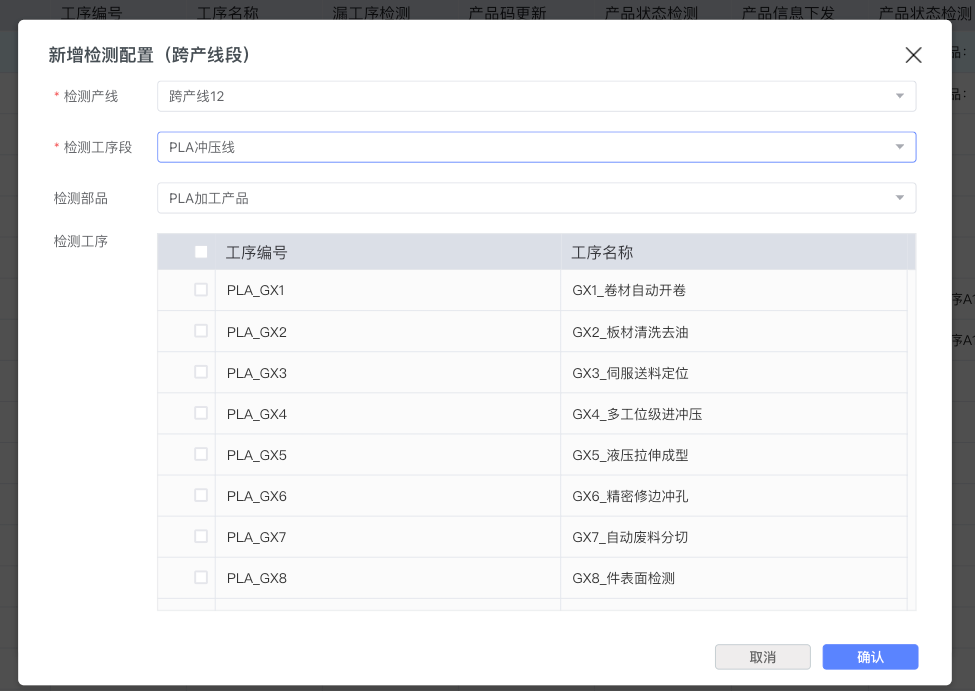Check the PLA_GX6 row checkbox
Image resolution: width=975 pixels, height=691 pixels.
click(201, 495)
